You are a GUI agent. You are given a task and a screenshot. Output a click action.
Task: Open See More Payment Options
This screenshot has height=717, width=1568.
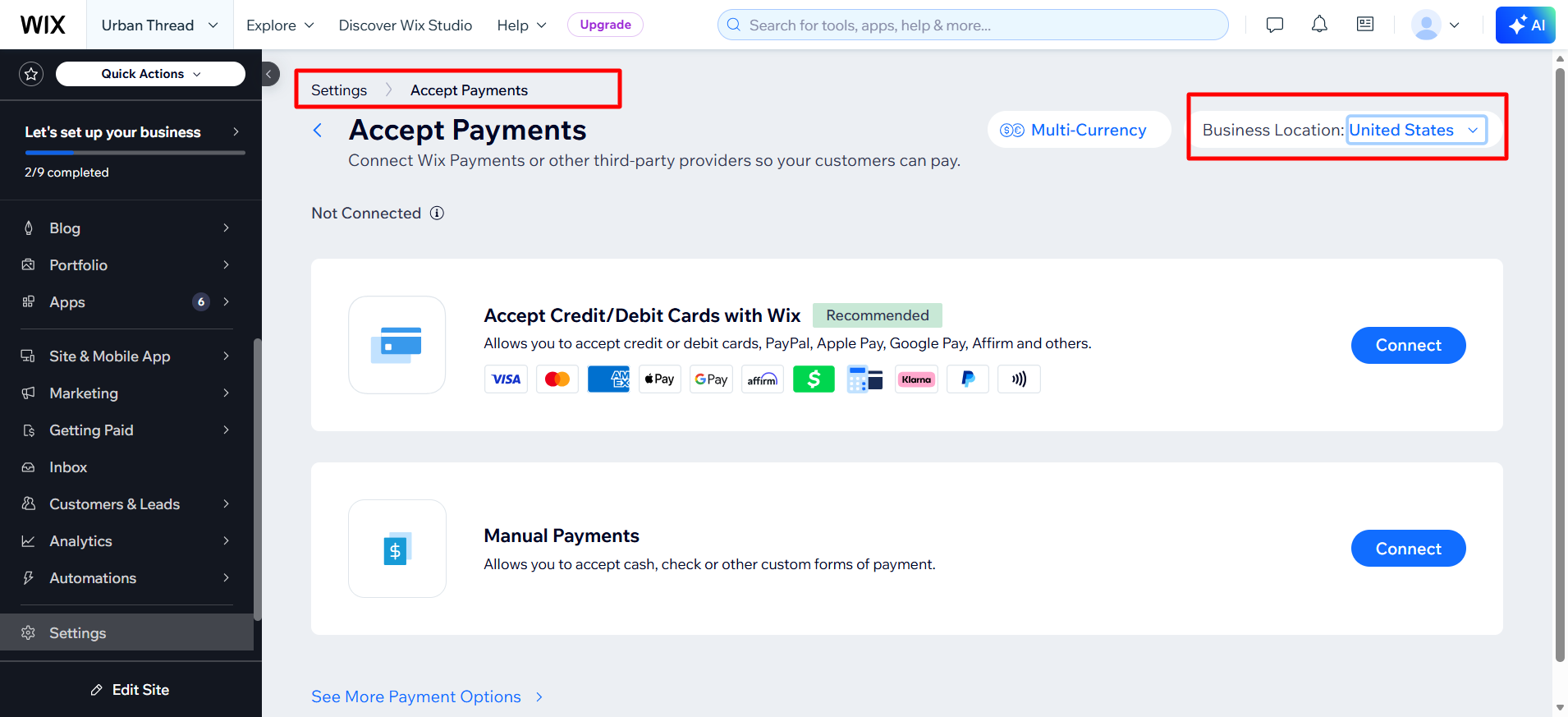click(427, 696)
